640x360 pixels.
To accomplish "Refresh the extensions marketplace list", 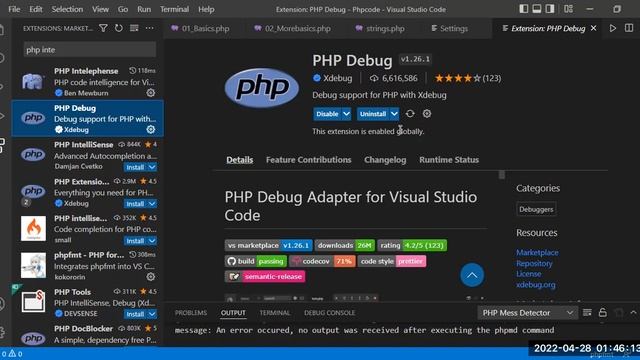I will [x=118, y=28].
